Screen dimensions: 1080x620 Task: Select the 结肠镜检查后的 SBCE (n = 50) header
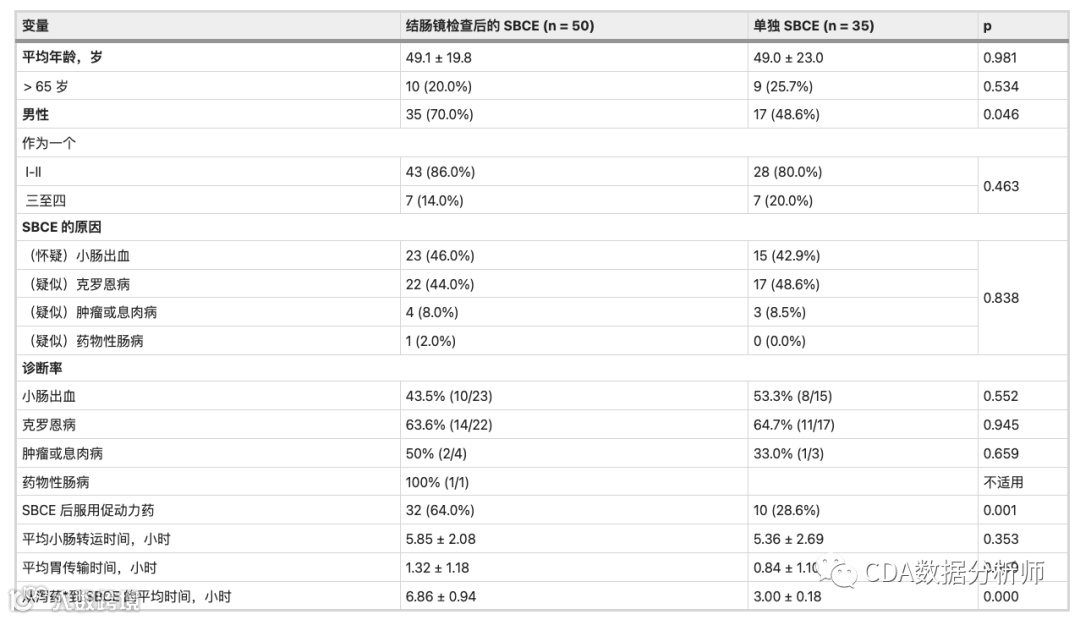tap(499, 26)
